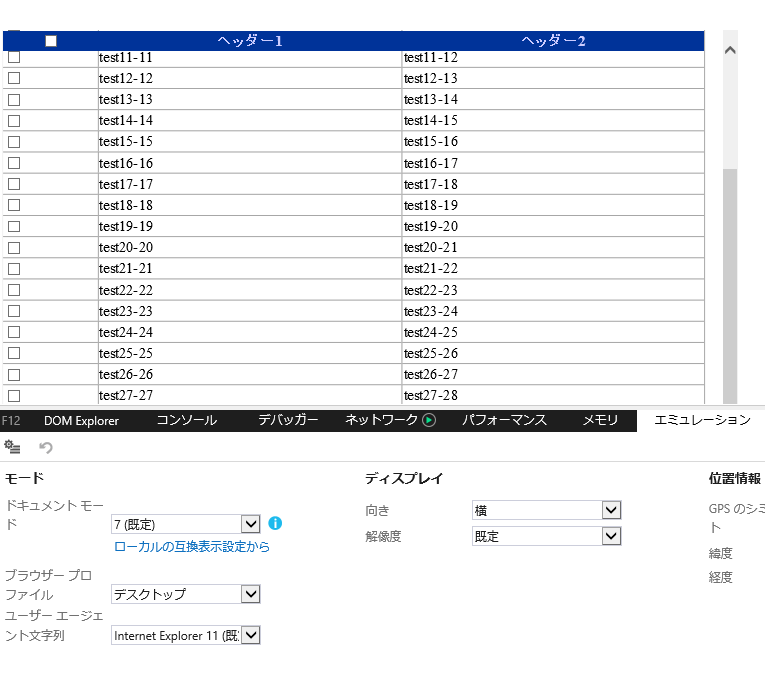Click the persist emulation settings icon
Screen dimensions: 765x678
[x=12, y=447]
